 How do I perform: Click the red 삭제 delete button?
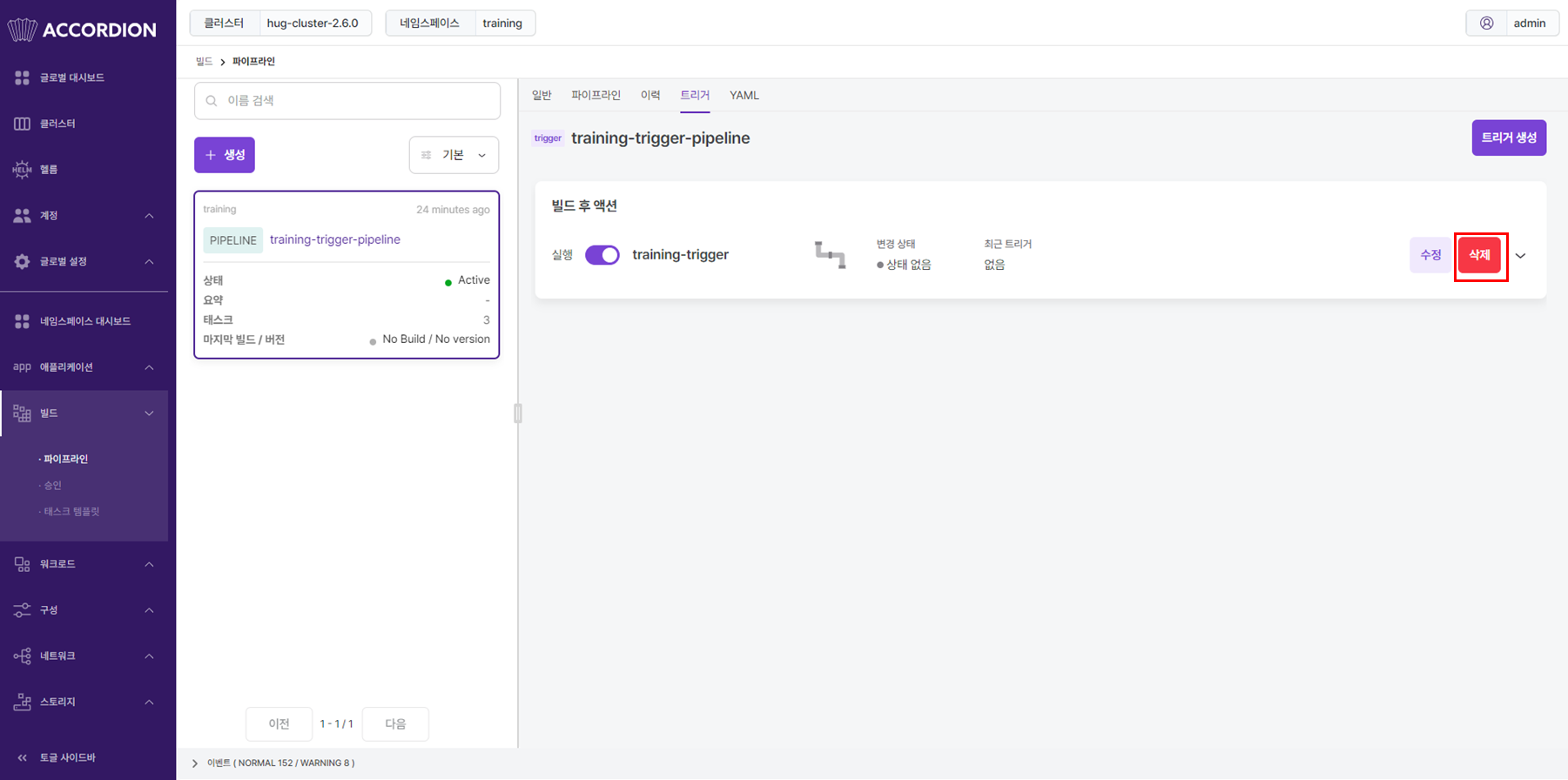pos(1479,255)
